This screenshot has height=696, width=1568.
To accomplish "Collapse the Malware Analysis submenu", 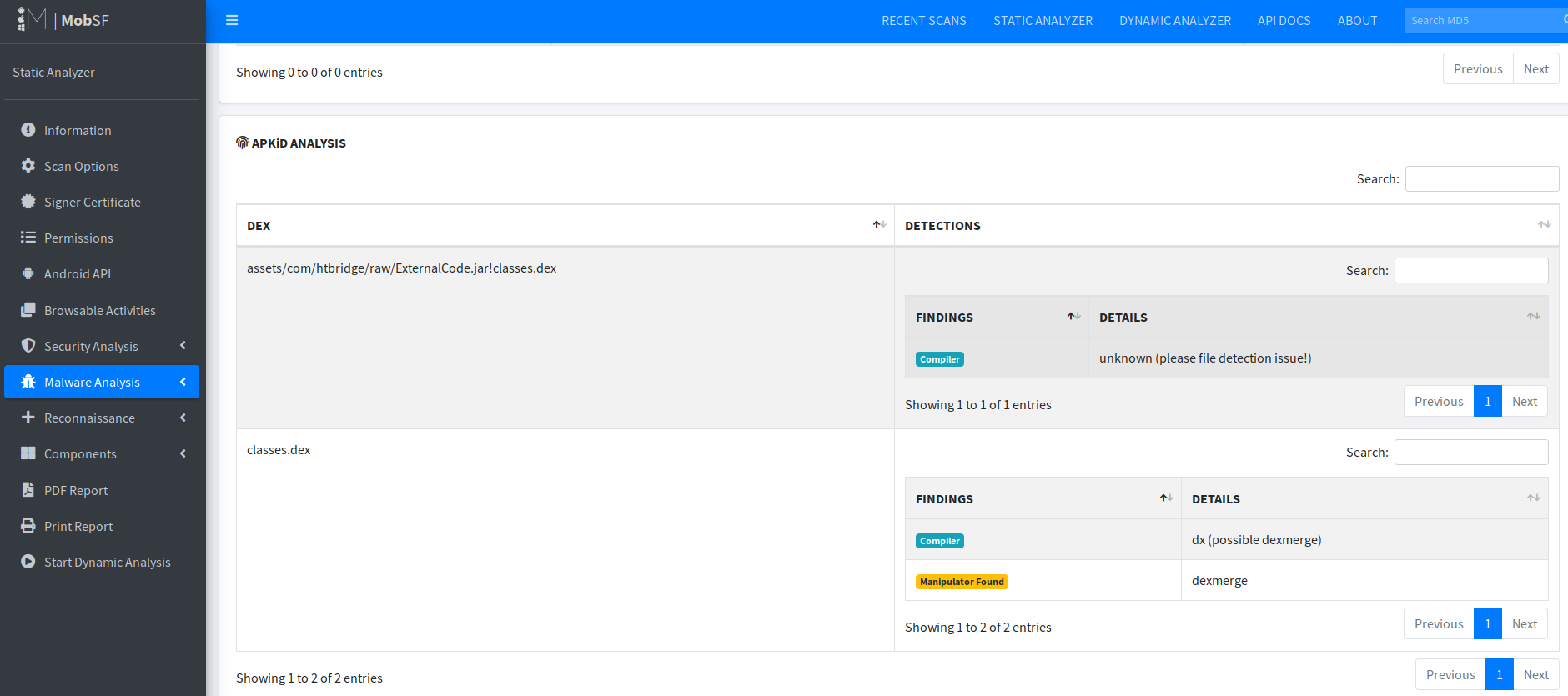I will [x=183, y=382].
